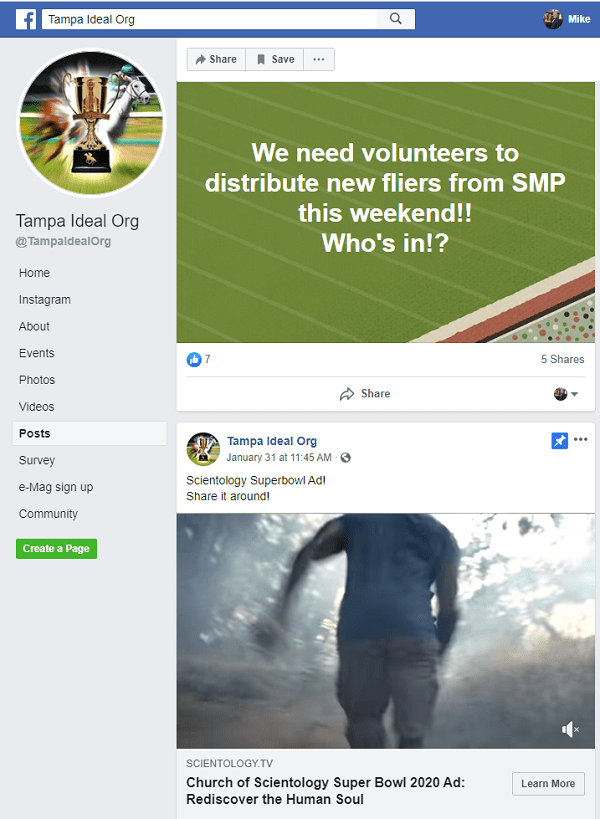
Task: Click the Tampa Ideal Org search field
Action: 209,19
